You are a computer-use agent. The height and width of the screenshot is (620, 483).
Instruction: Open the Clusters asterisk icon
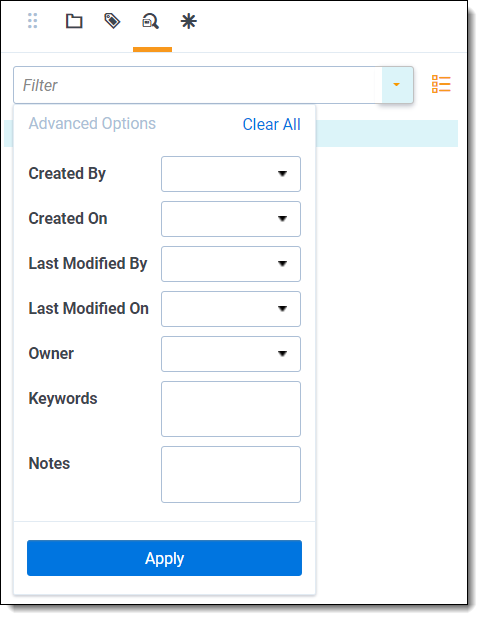tap(189, 21)
